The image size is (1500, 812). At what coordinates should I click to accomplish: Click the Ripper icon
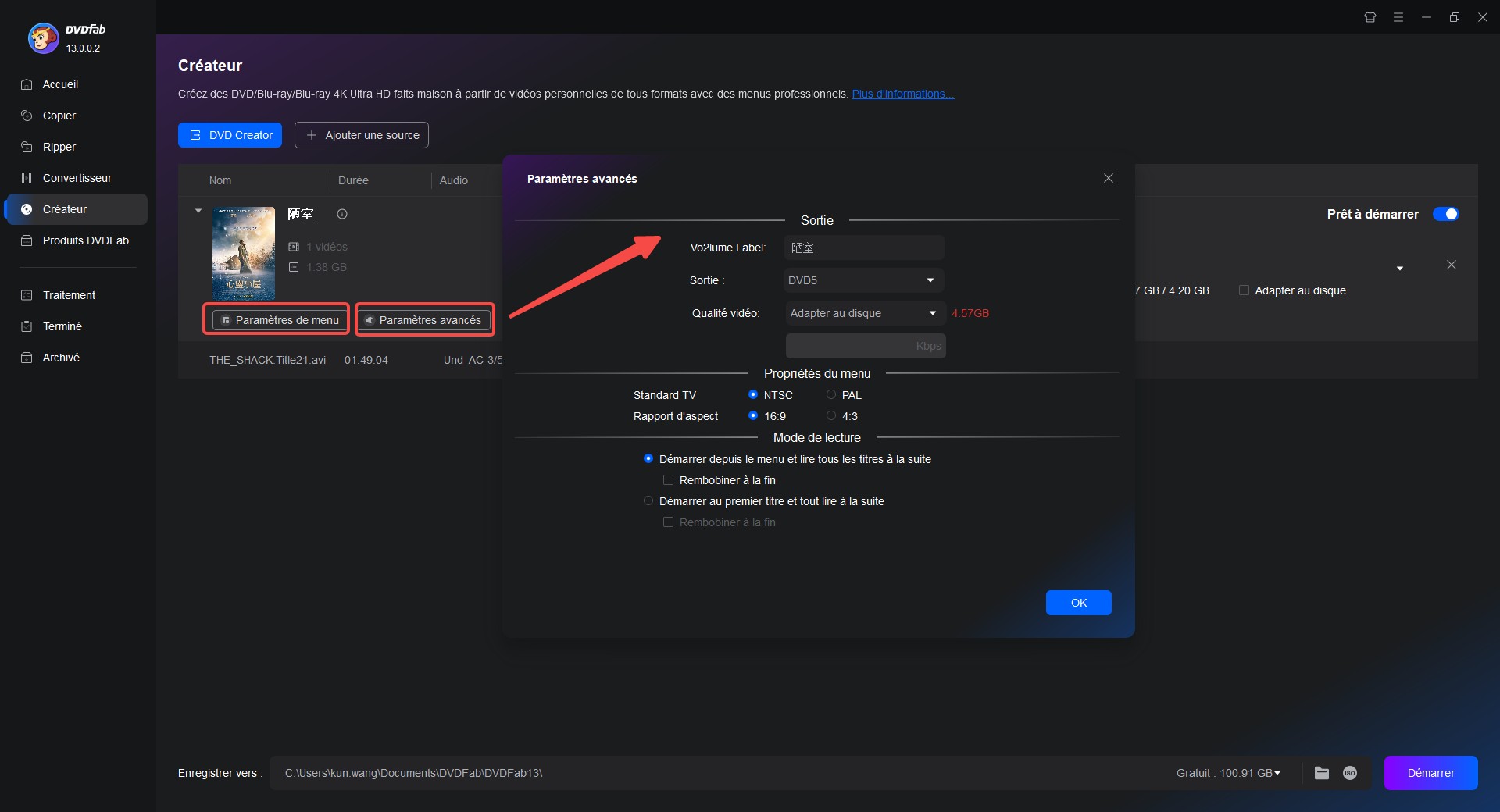click(27, 147)
